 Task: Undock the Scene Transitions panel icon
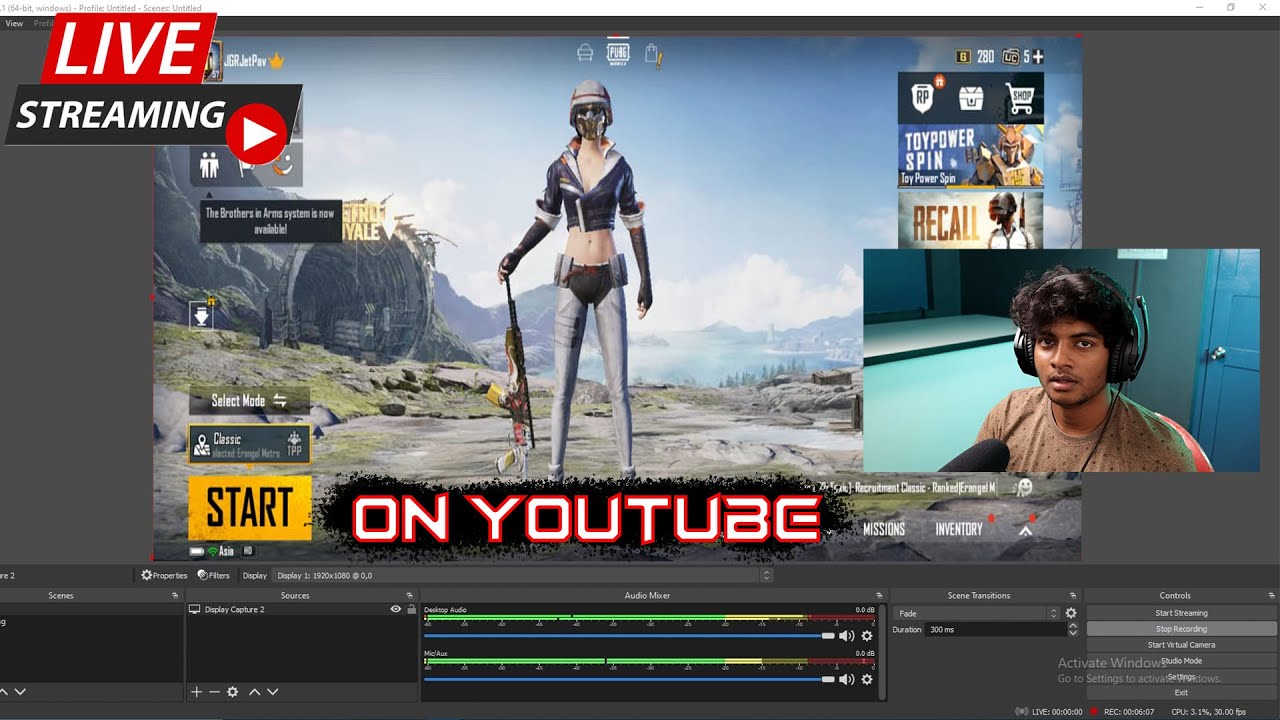coord(1072,595)
